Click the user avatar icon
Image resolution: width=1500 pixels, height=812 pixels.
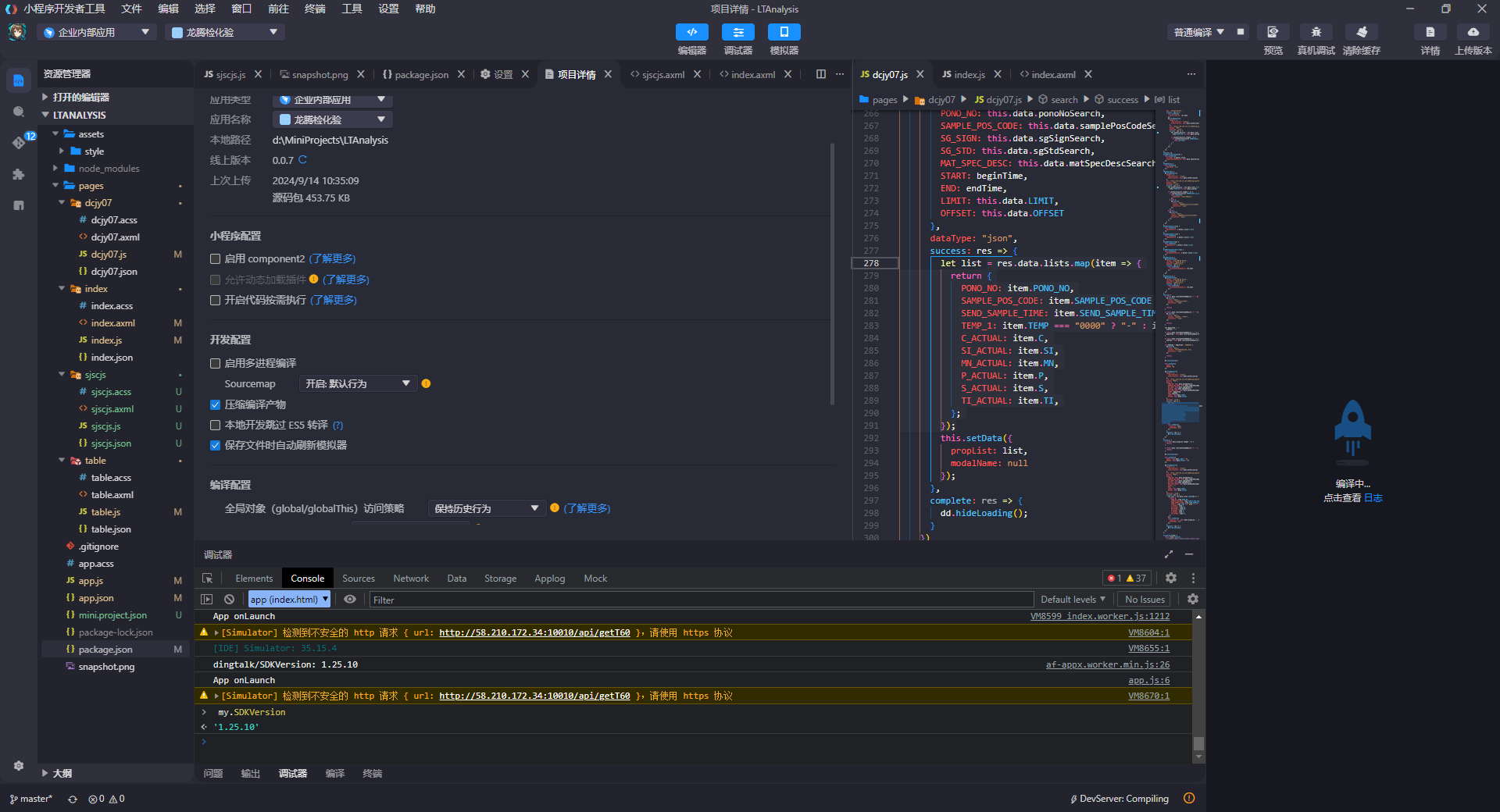point(17,32)
